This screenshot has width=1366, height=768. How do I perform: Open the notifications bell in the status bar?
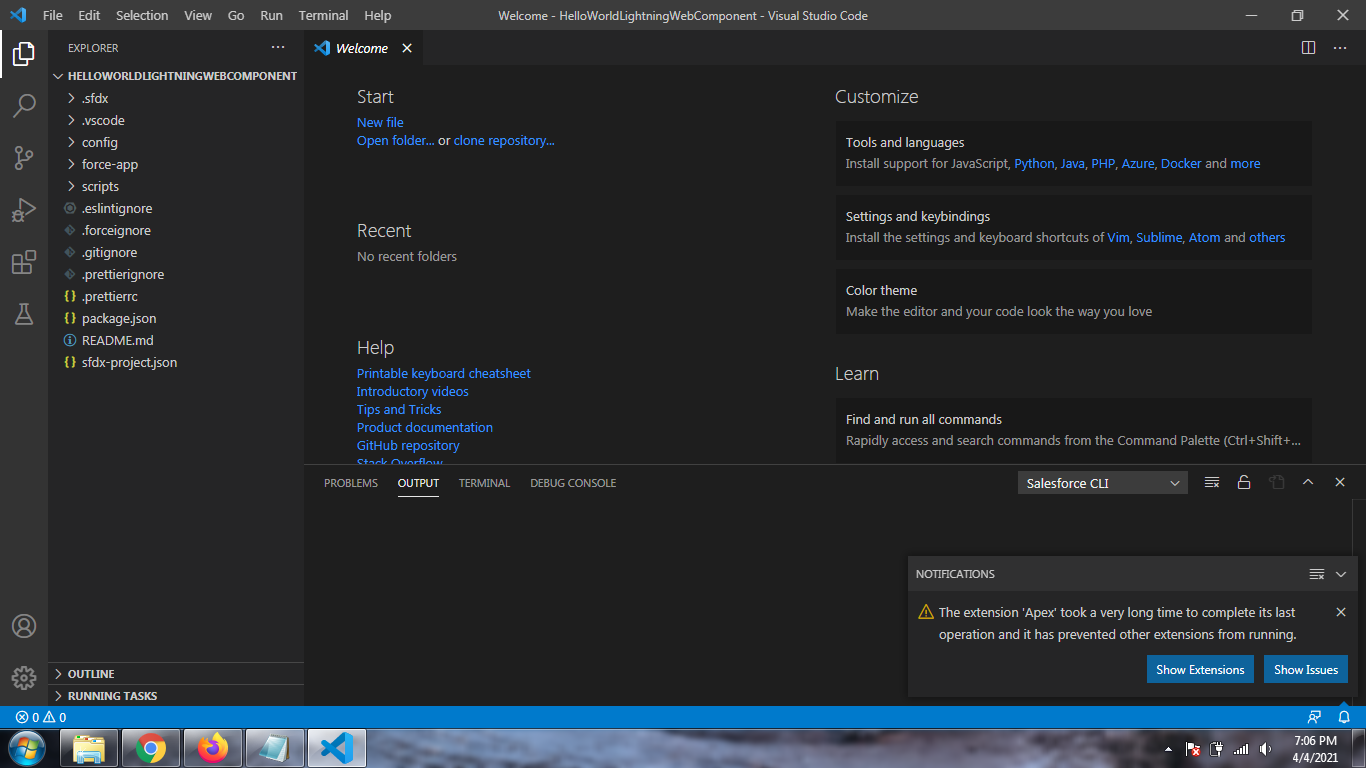tap(1344, 717)
